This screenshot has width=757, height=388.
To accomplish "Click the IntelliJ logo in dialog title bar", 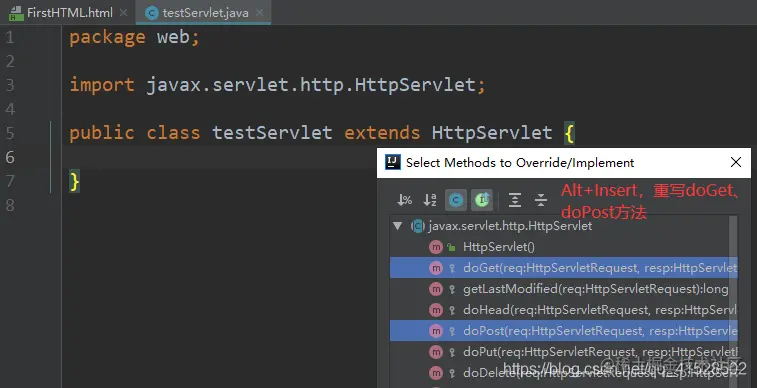I will click(393, 162).
